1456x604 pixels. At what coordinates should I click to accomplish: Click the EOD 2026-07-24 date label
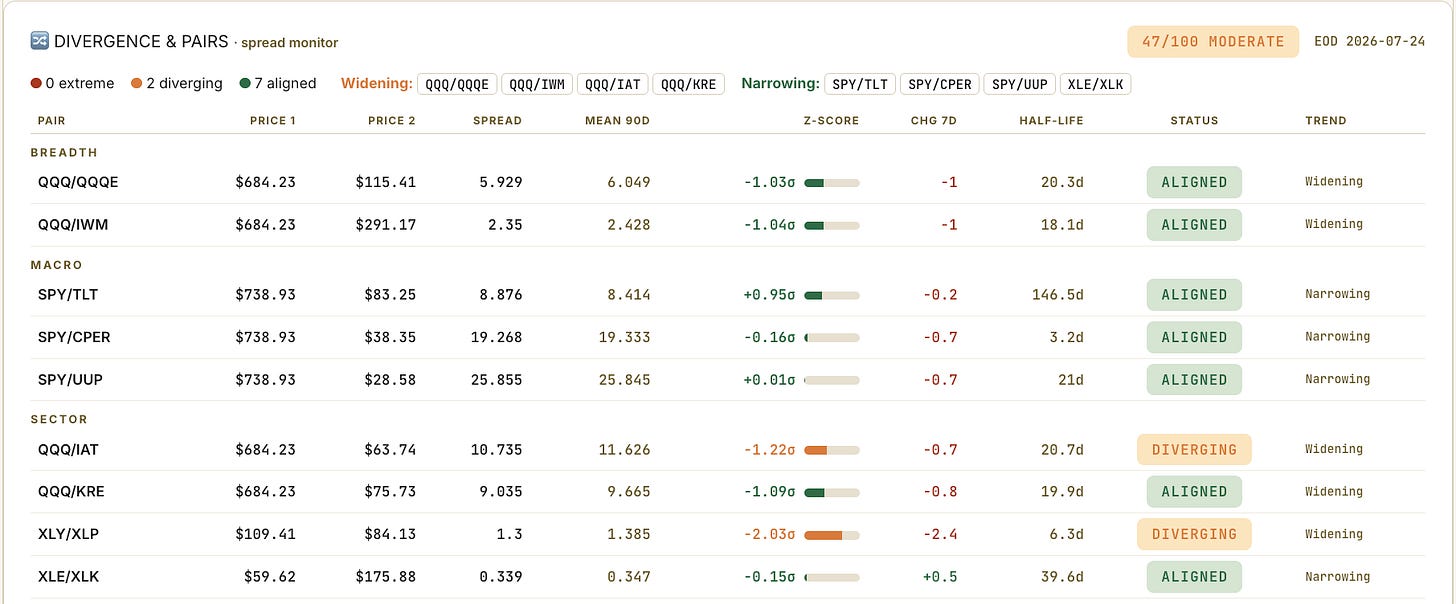click(x=1371, y=42)
